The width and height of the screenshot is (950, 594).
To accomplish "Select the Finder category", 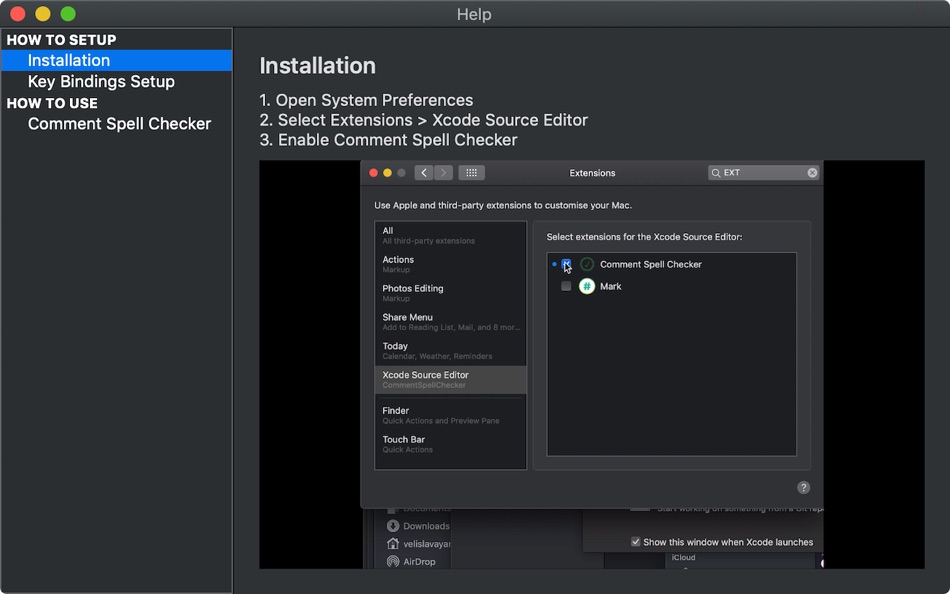I will 450,415.
